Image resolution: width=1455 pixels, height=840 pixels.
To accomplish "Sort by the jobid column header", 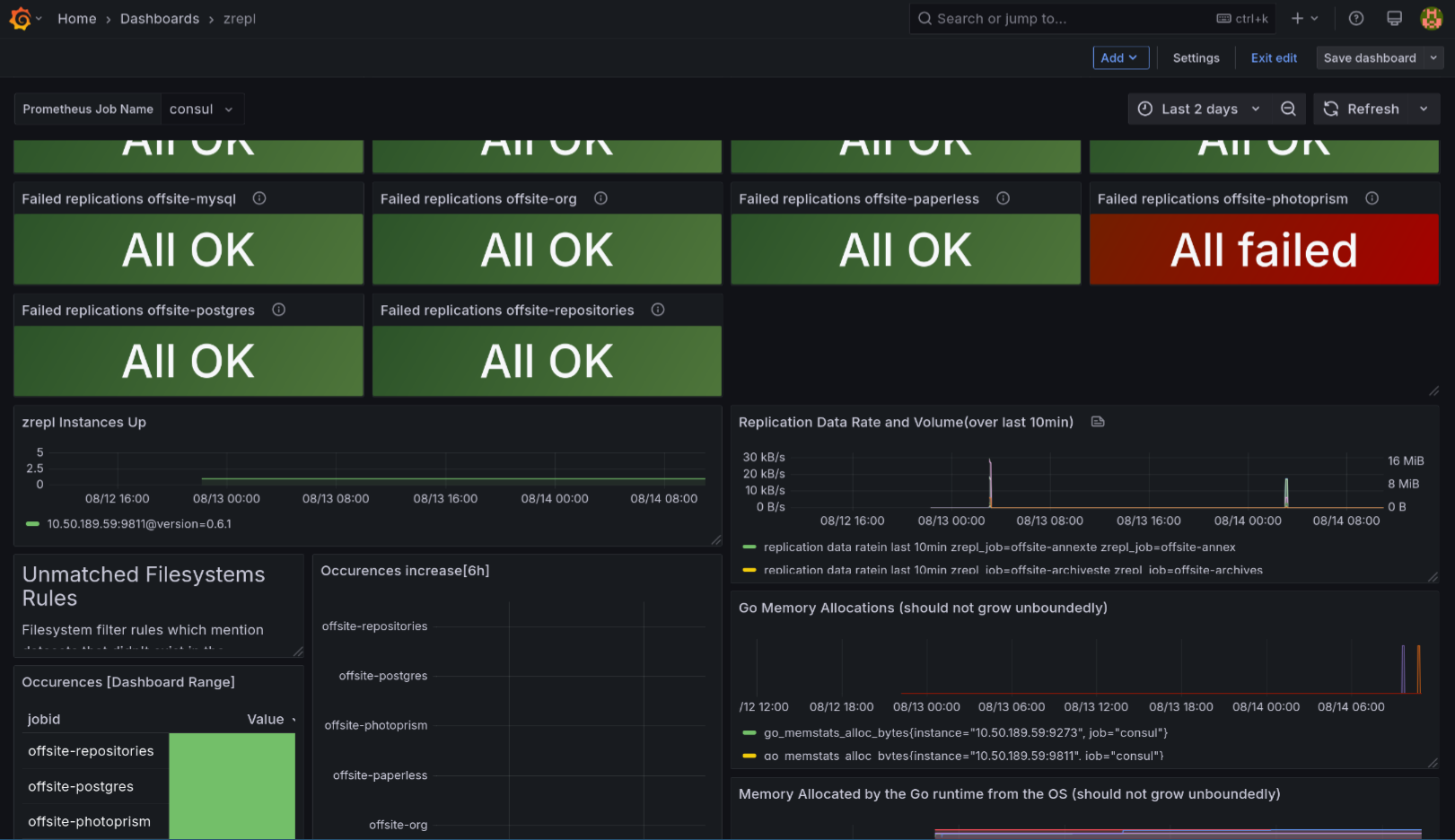I will (44, 719).
